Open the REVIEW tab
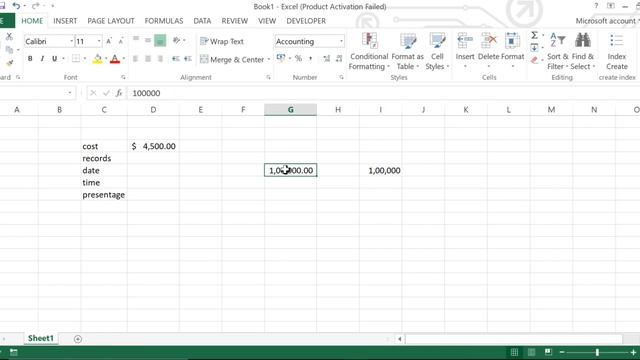Viewport: 640px width, 360px height. click(x=234, y=21)
